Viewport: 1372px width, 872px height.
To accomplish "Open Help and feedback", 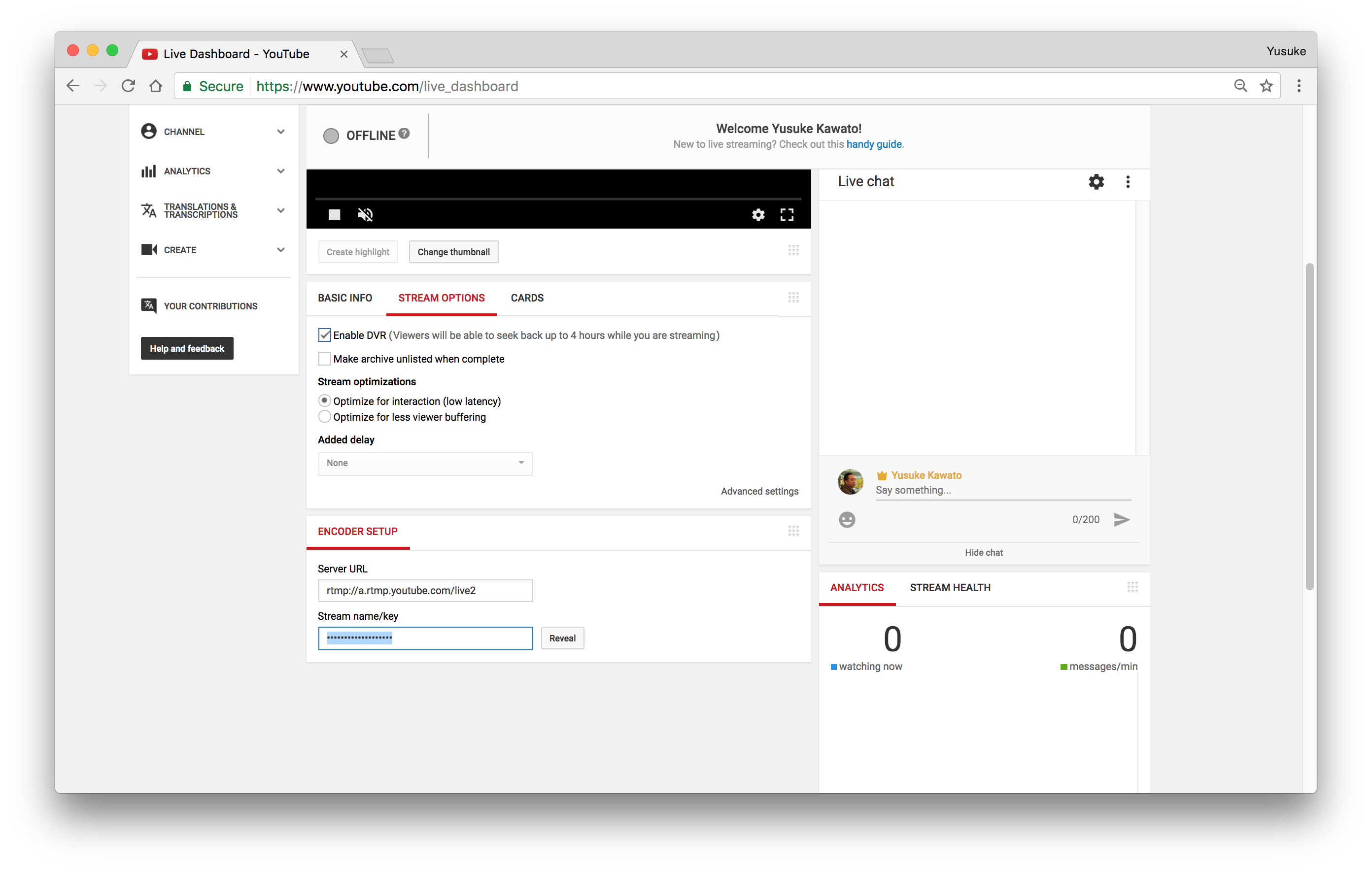I will point(187,348).
